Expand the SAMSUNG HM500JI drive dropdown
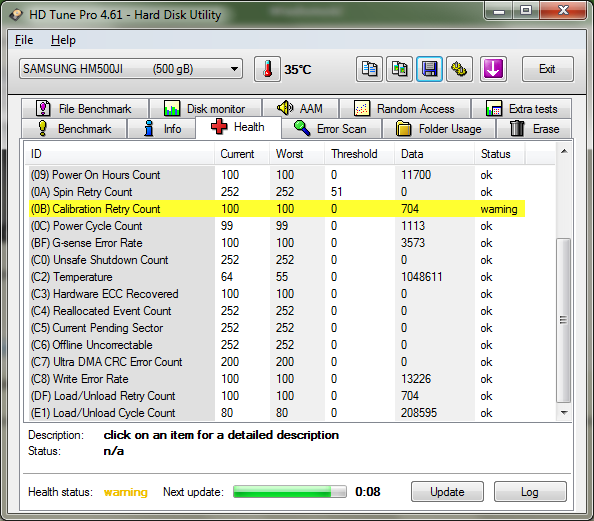This screenshot has width=594, height=521. pyautogui.click(x=131, y=69)
